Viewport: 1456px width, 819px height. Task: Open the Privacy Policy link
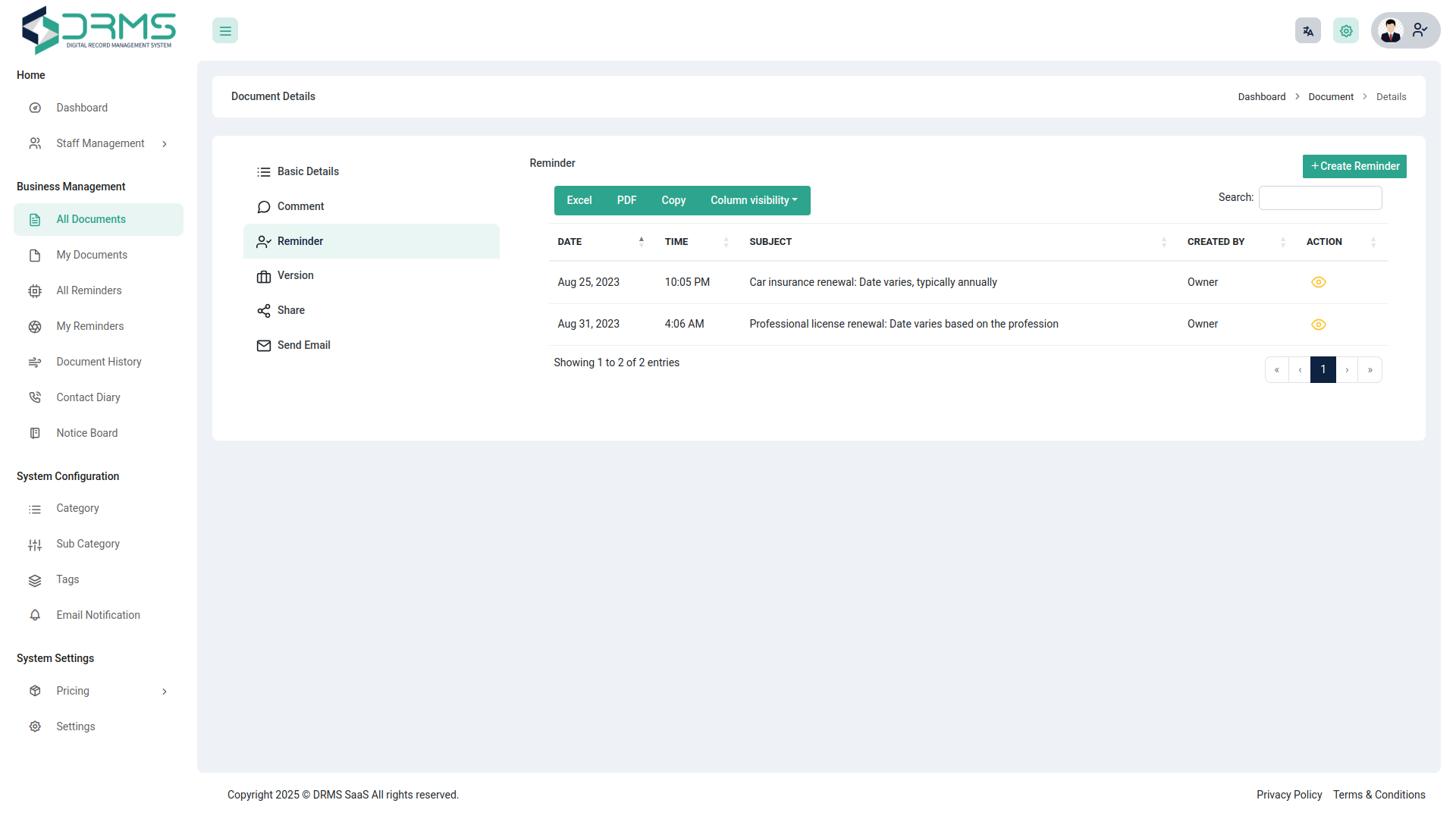click(1288, 795)
